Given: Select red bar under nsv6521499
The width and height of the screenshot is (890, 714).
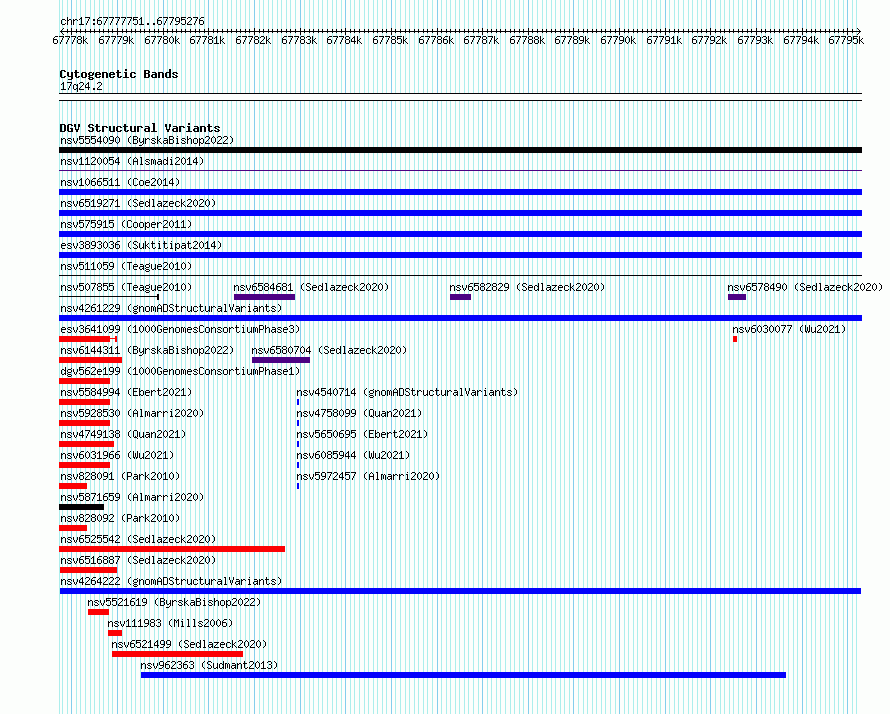Looking at the screenshot, I should 178,654.
